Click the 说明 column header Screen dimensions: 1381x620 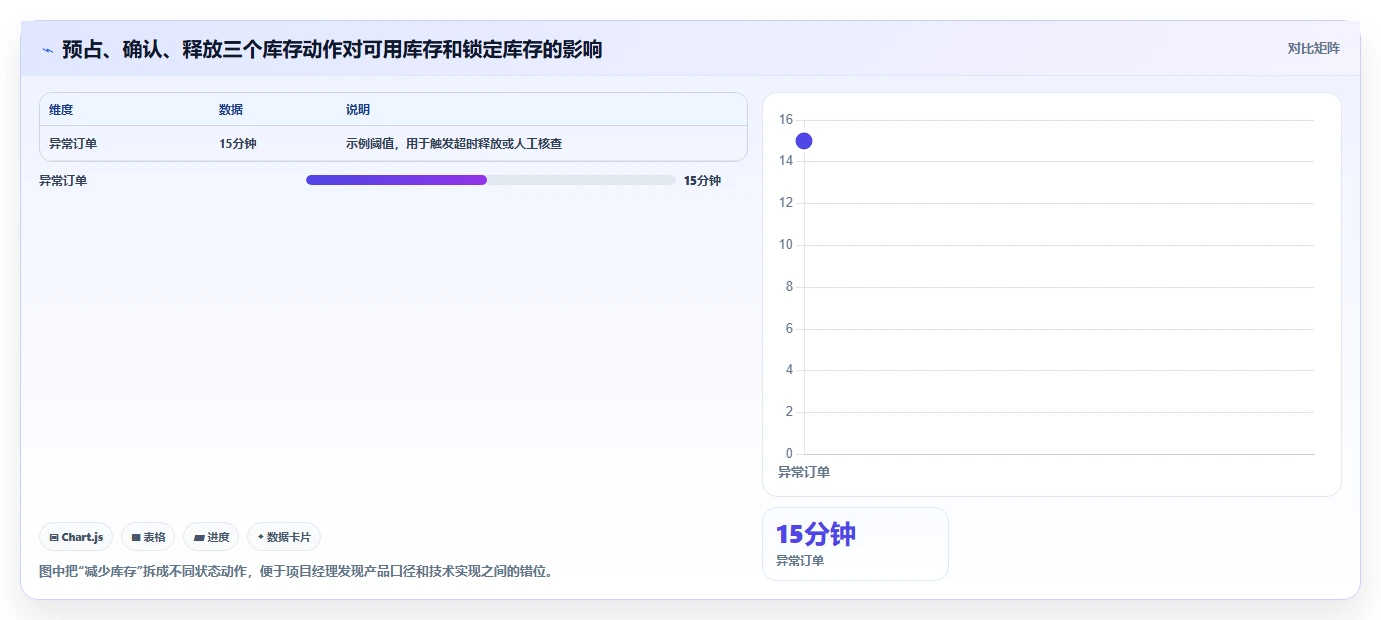point(358,110)
